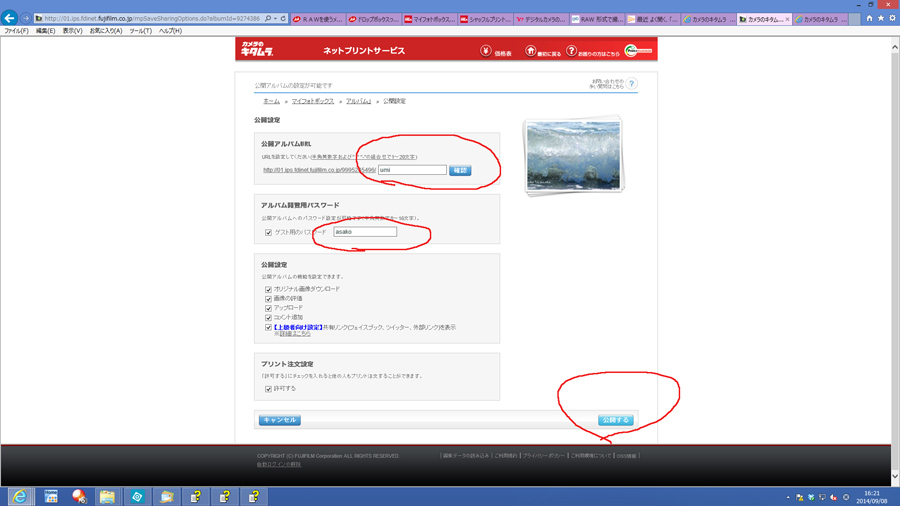Switch to the マイフォトボックス browser tab
The image size is (900, 506).
(x=430, y=19)
